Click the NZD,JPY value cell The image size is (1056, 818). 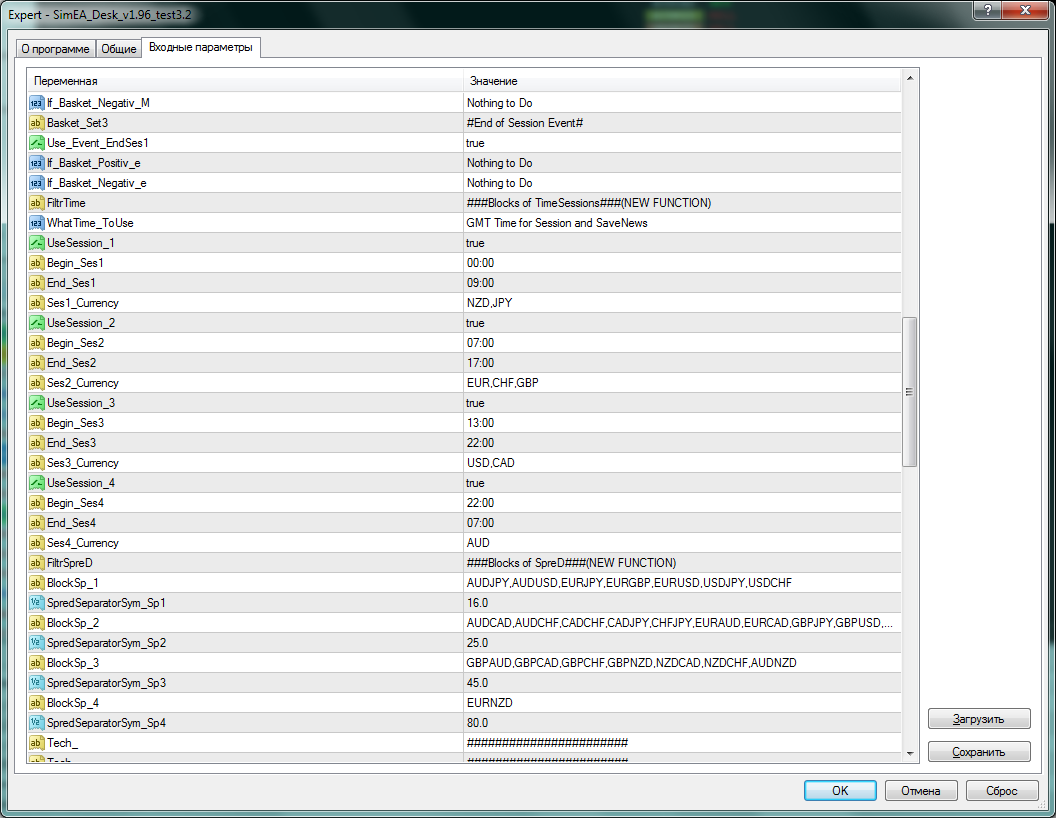(682, 303)
